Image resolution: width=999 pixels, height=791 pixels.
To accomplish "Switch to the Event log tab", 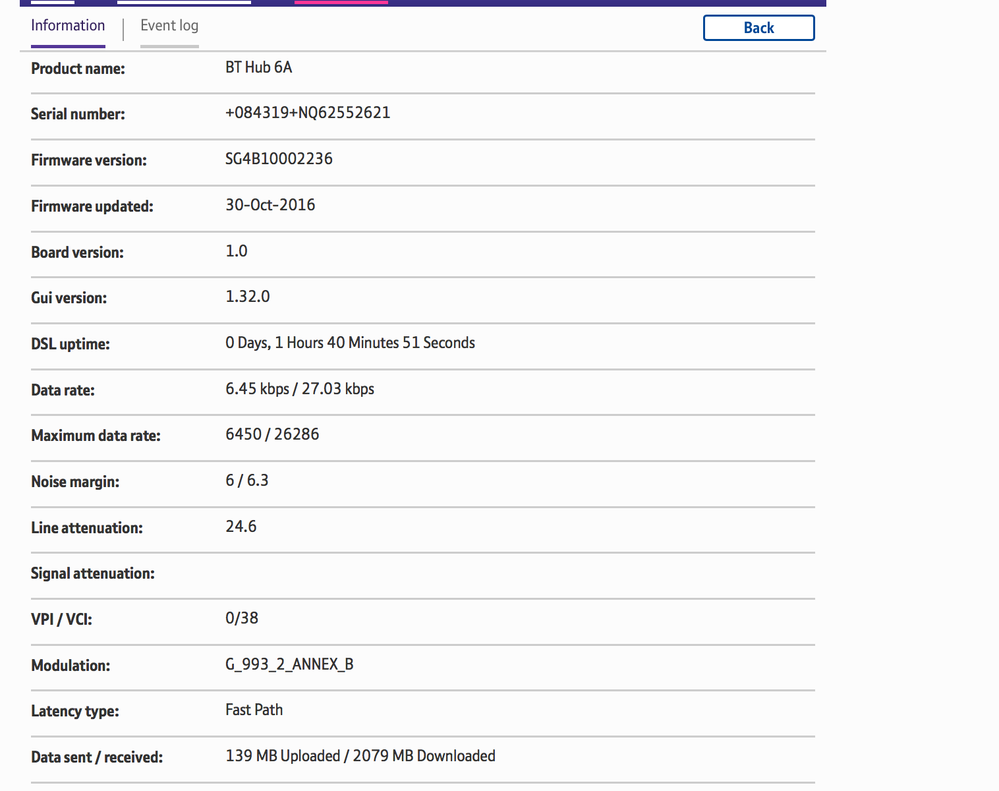I will coord(169,26).
